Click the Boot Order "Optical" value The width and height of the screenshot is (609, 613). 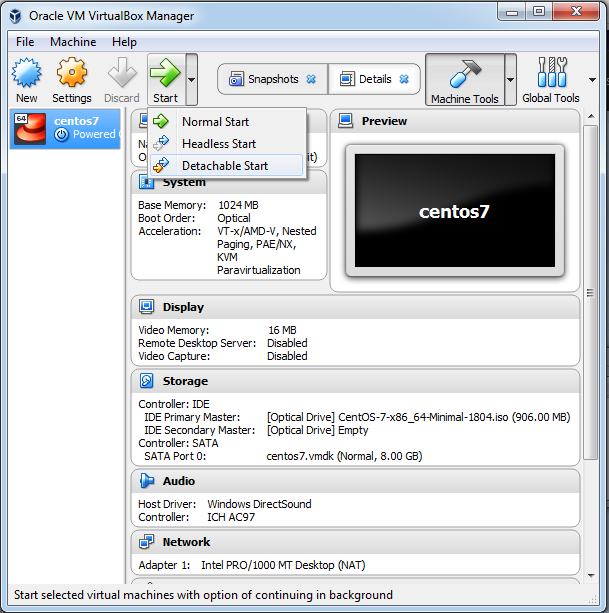[234, 218]
